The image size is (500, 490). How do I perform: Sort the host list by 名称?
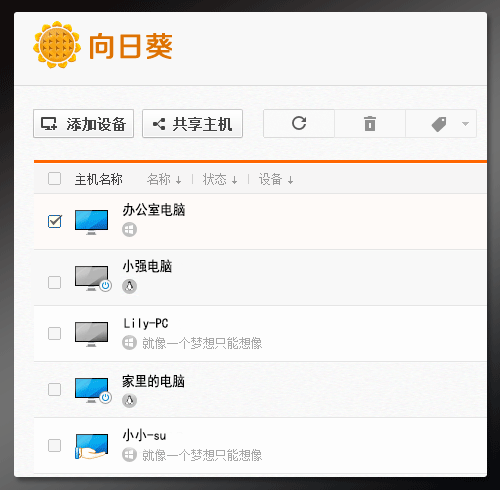pyautogui.click(x=164, y=179)
